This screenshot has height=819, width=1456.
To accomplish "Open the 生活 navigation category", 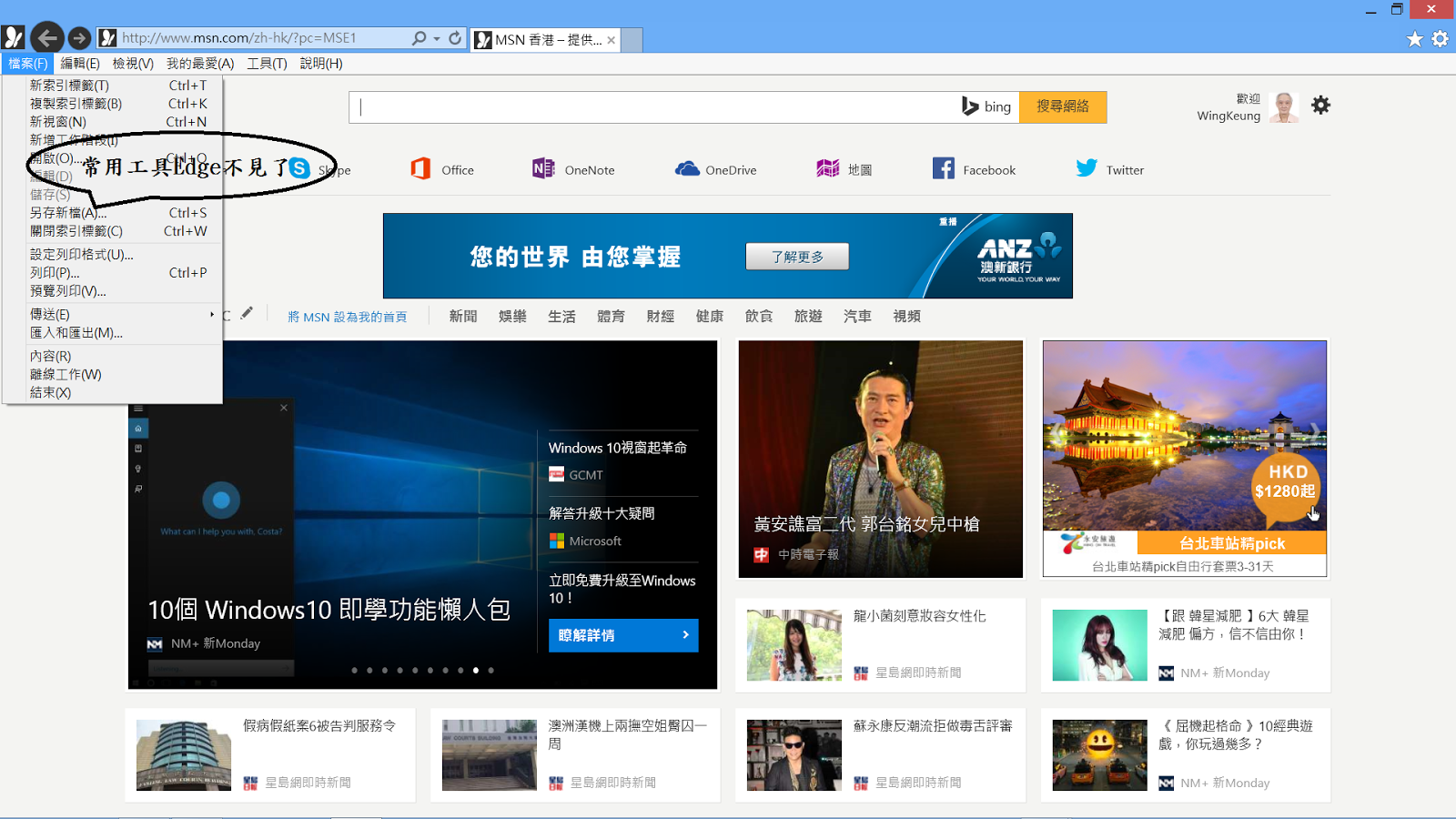I will 561,316.
